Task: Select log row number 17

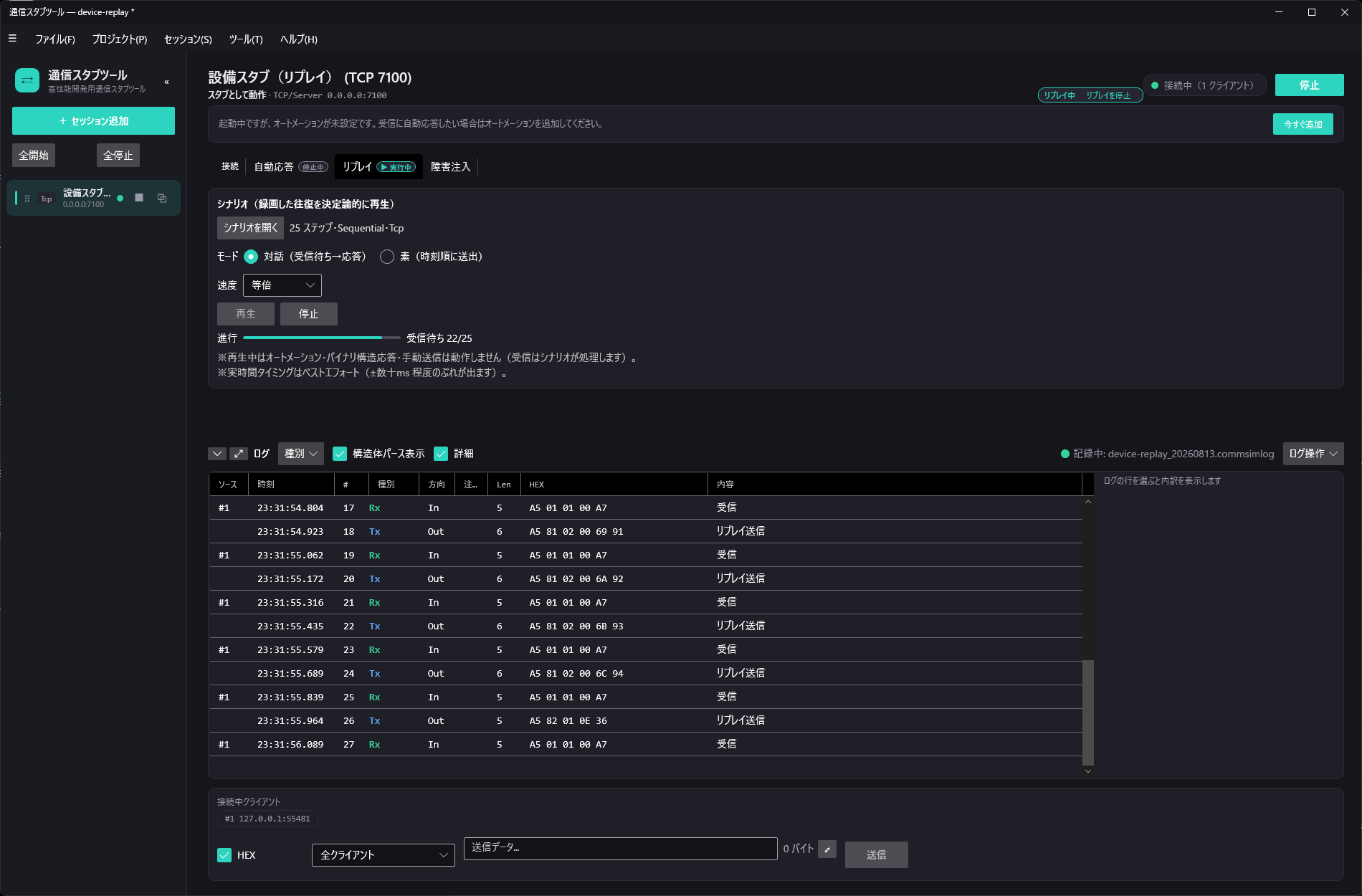Action: (646, 507)
